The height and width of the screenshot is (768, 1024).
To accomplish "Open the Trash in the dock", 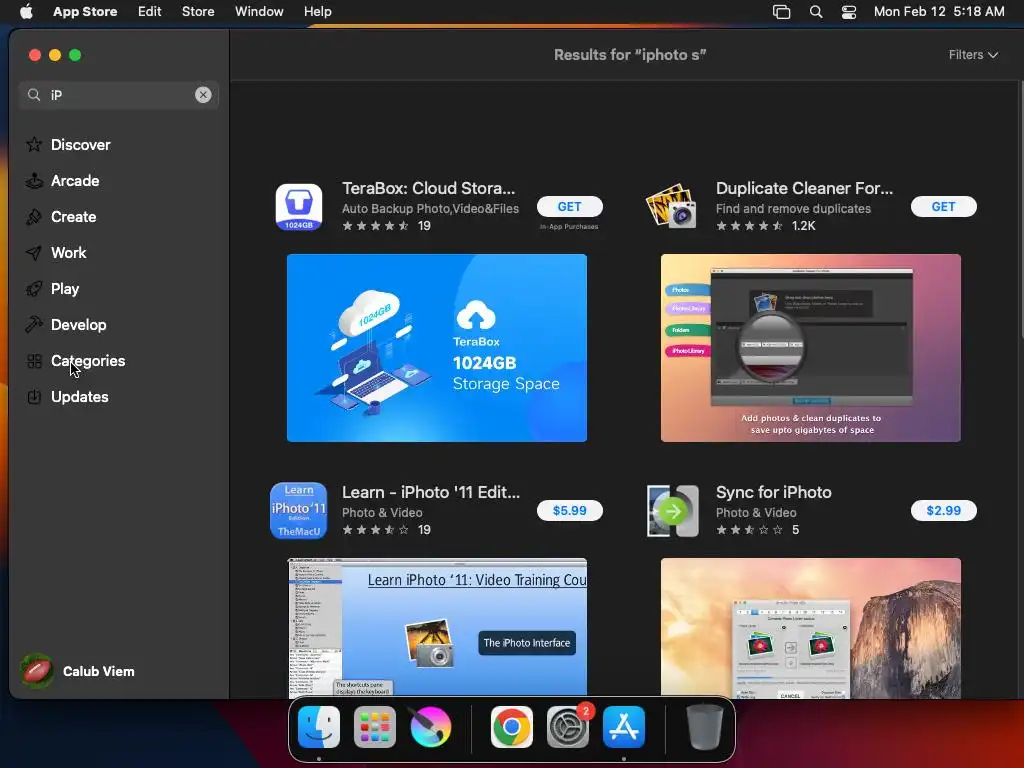I will tap(705, 727).
